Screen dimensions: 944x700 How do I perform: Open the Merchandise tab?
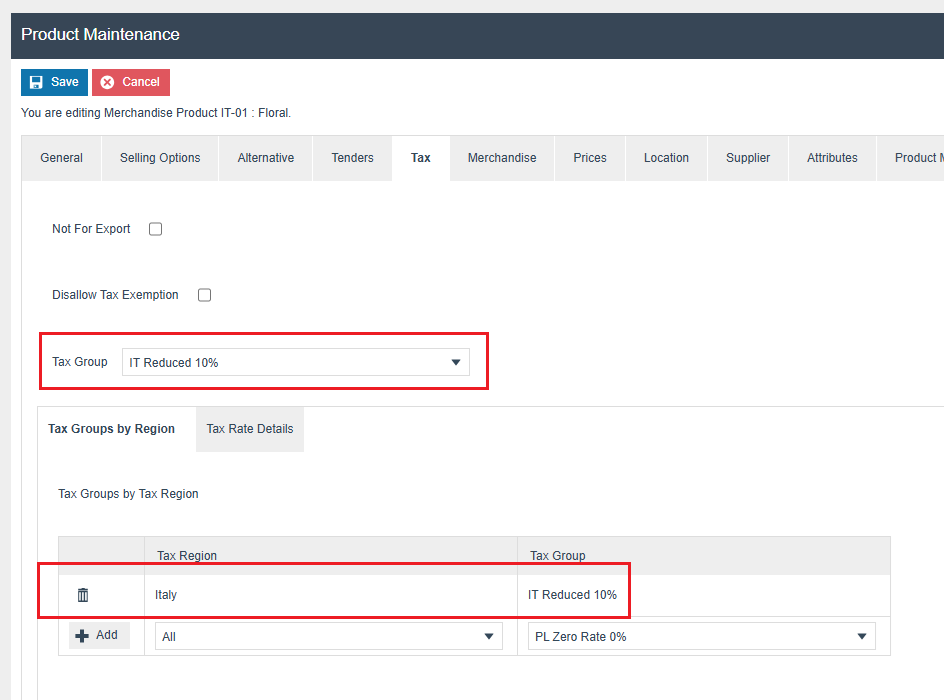[x=502, y=158]
